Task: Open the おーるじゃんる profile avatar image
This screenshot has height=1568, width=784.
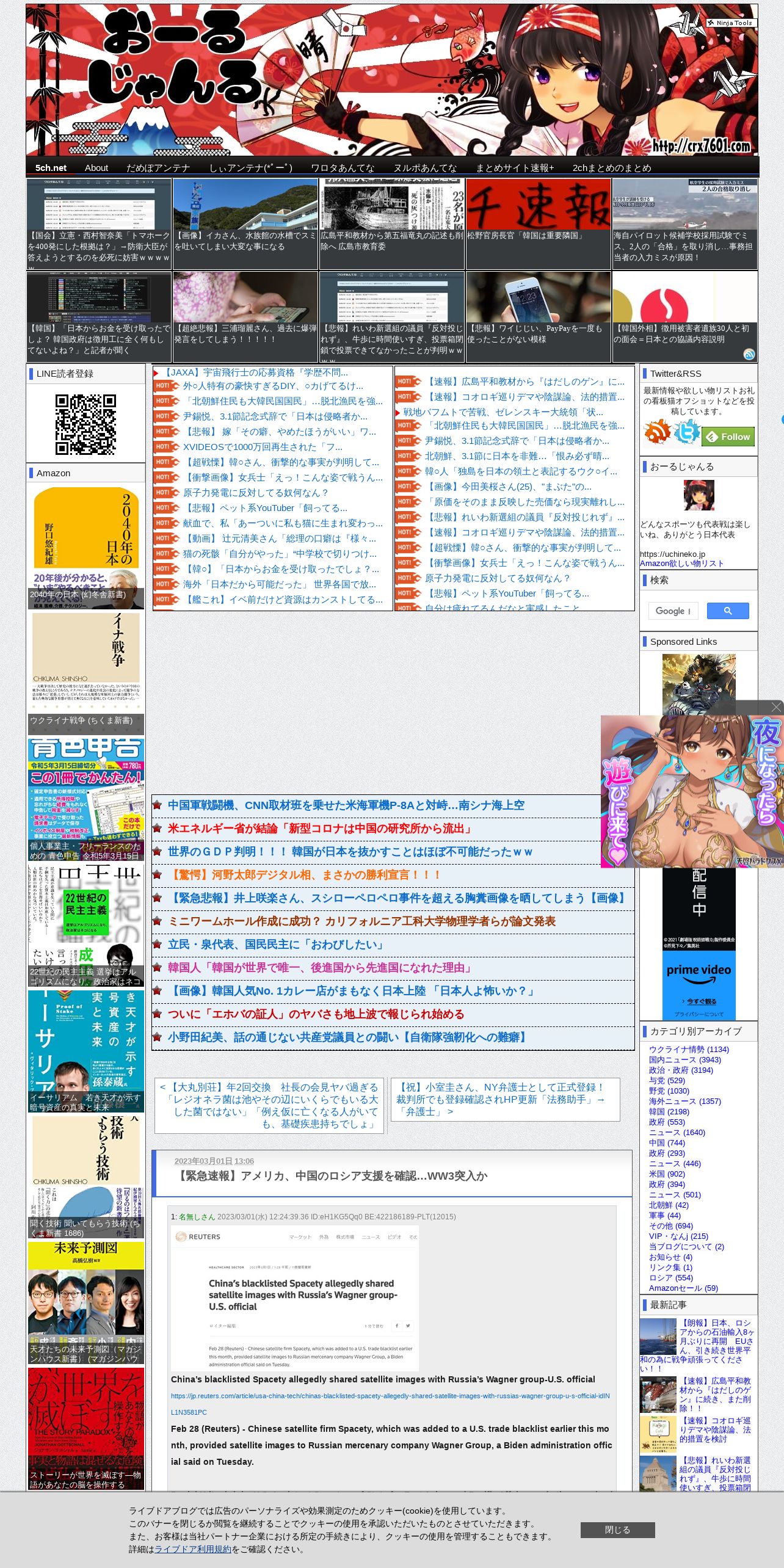Action: [x=699, y=495]
